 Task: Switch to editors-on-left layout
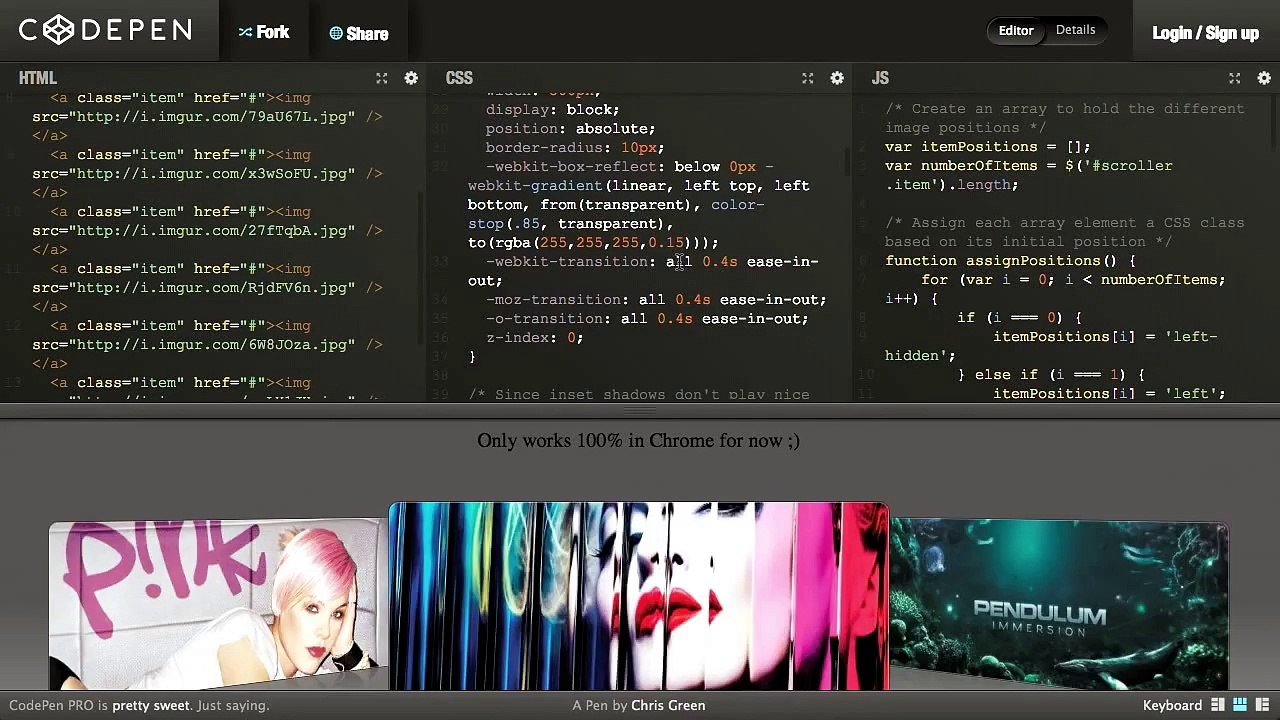click(1218, 705)
